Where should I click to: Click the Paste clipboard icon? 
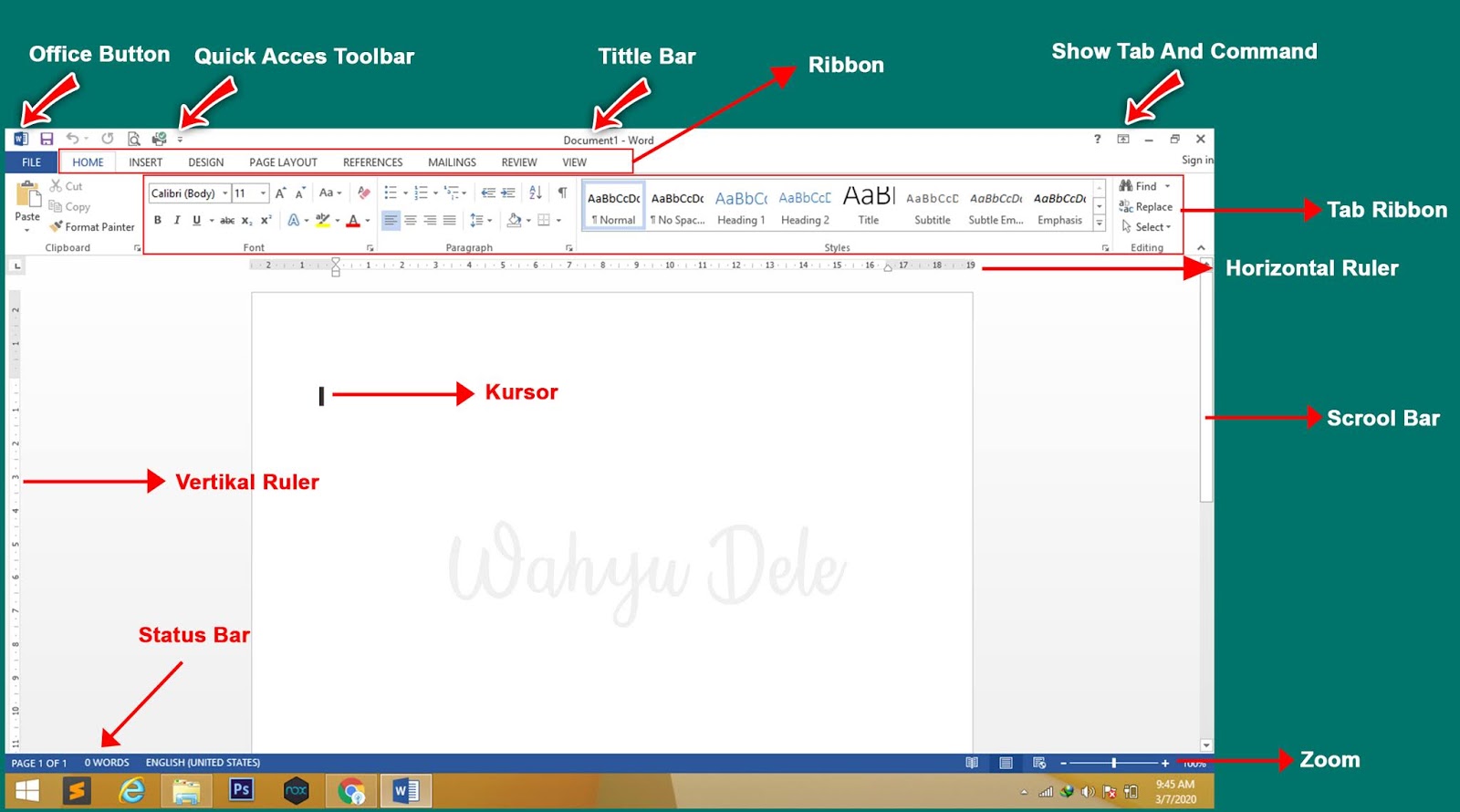pos(27,194)
